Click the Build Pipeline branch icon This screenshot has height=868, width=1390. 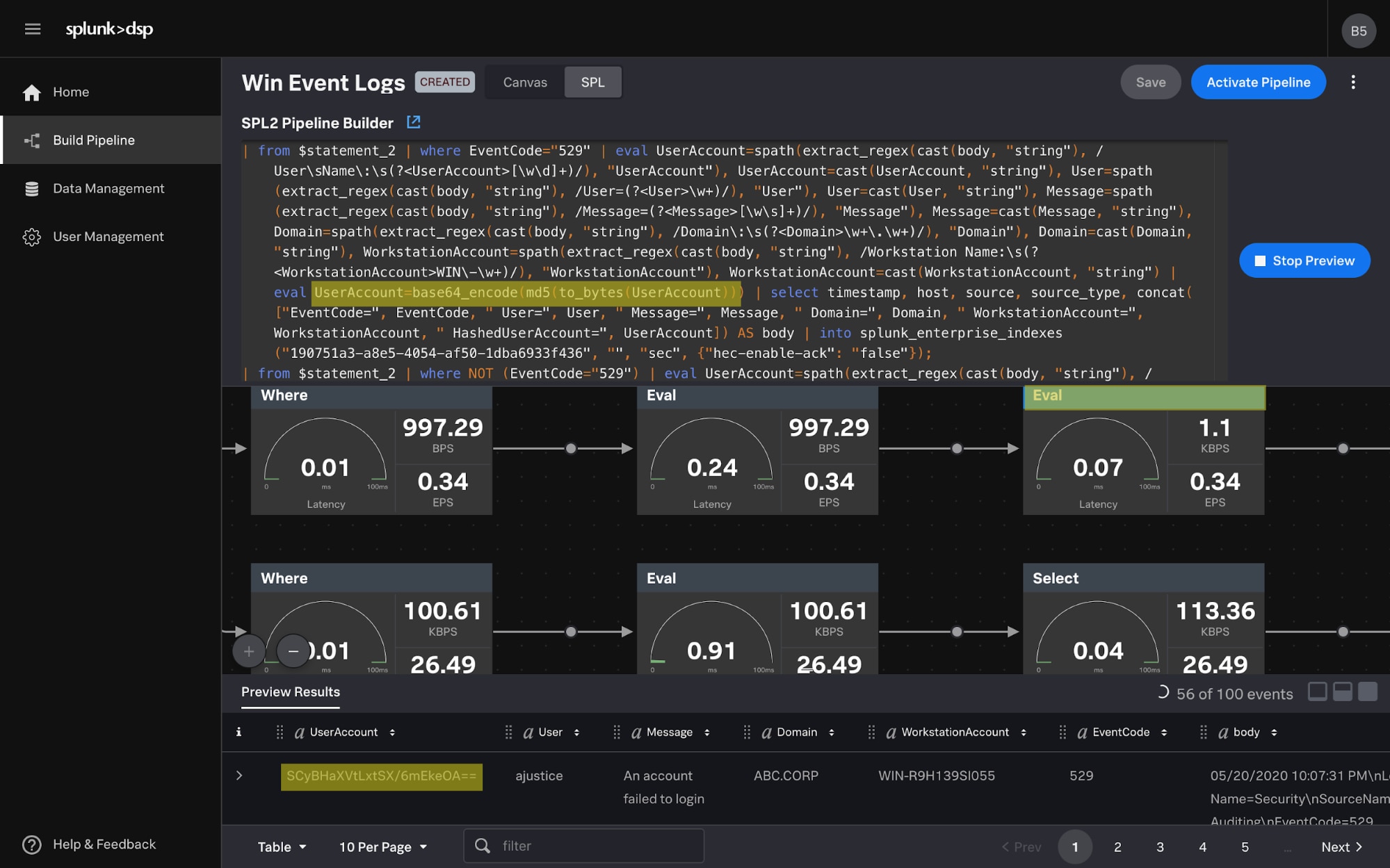tap(31, 140)
